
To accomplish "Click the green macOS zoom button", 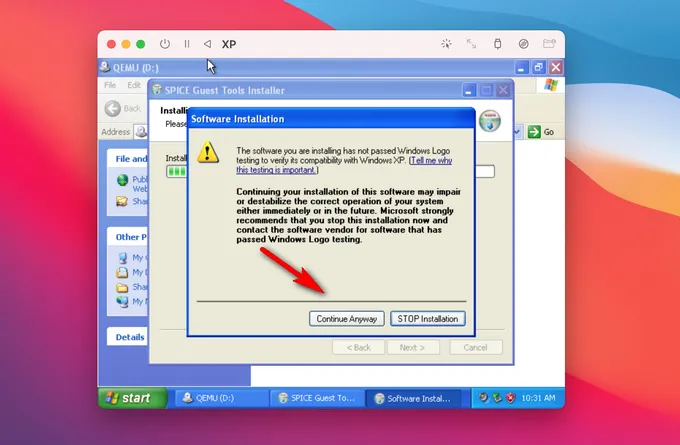I will pyautogui.click(x=141, y=44).
